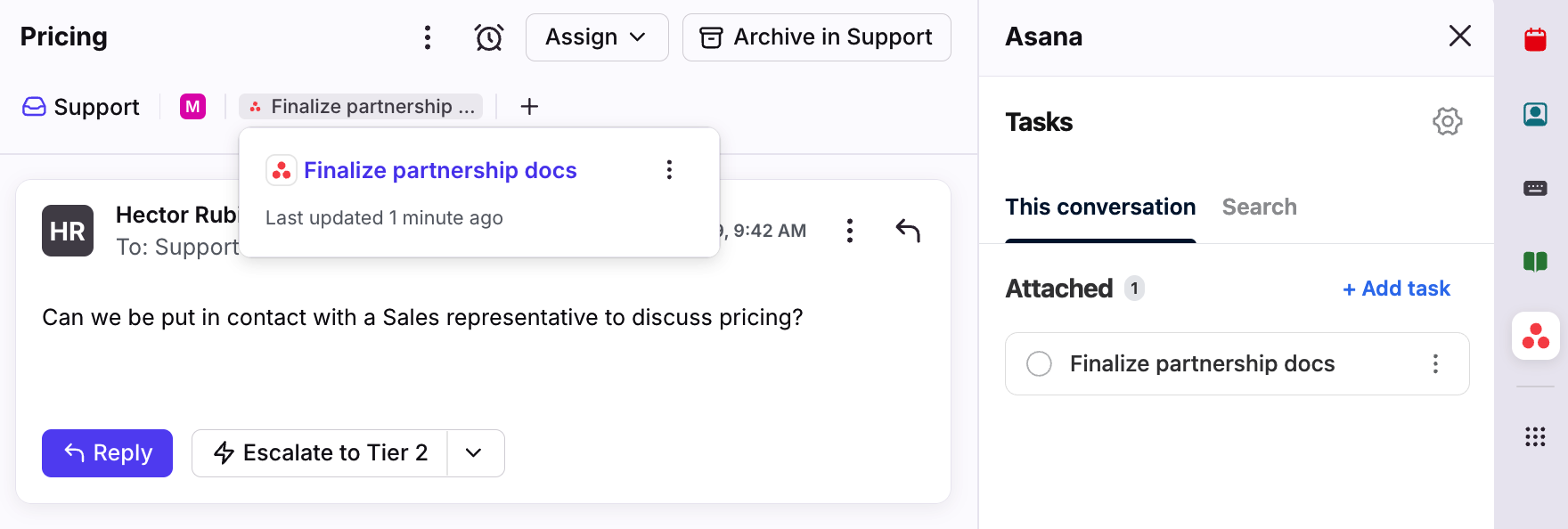Open message options three-dot menu
1568x529 pixels.
[x=849, y=231]
